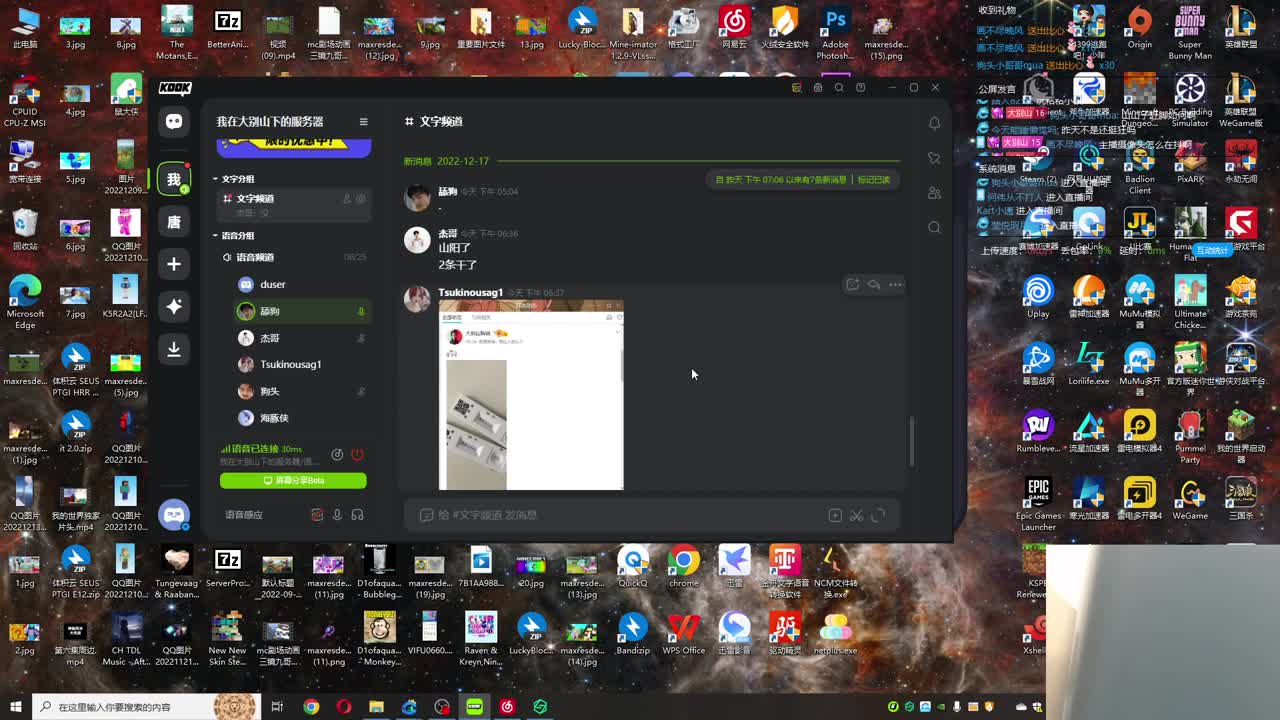Open the discover servers sparkle icon

[174, 306]
